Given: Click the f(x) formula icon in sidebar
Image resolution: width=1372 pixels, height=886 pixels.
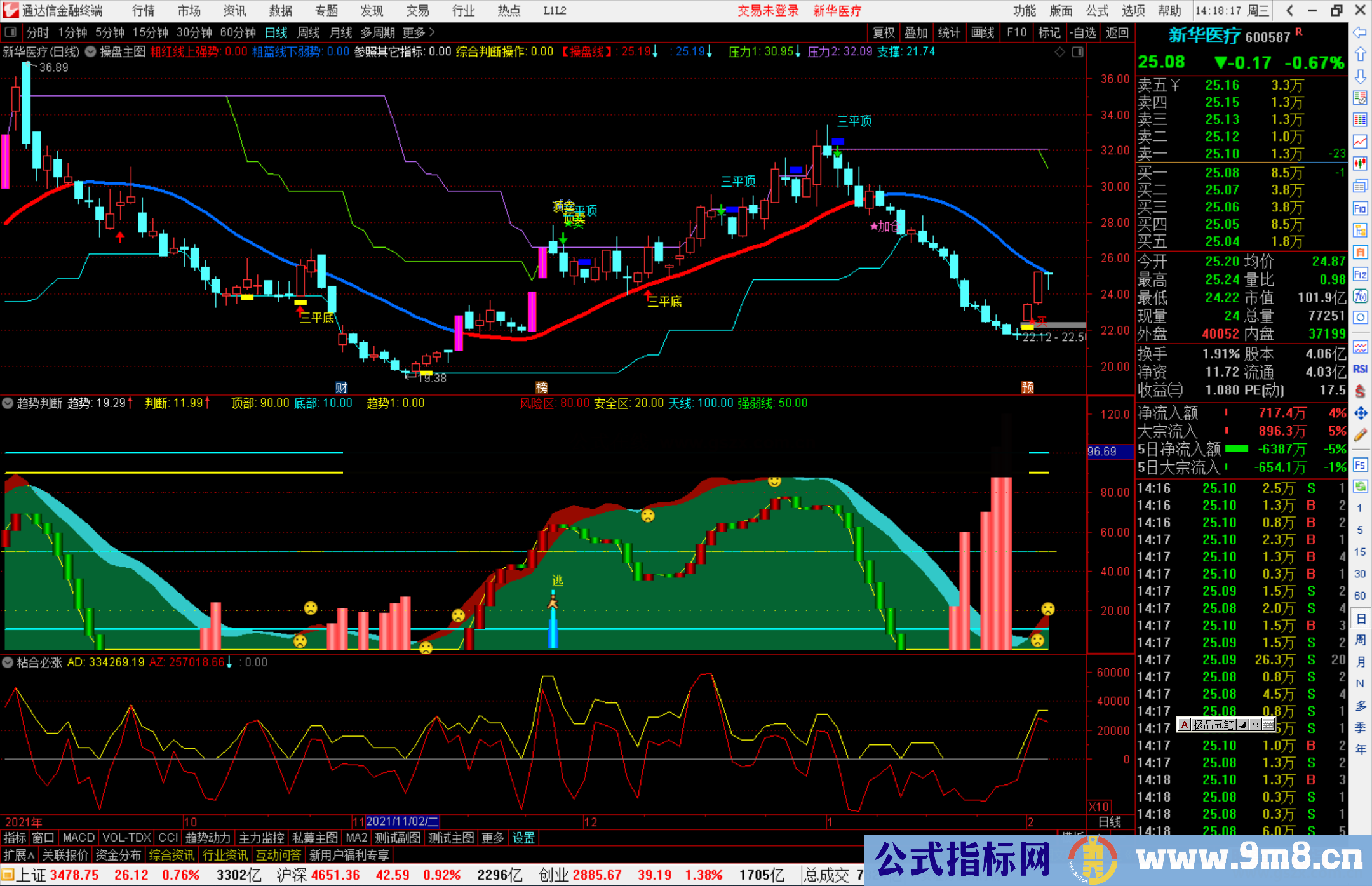Looking at the screenshot, I should 1360,296.
